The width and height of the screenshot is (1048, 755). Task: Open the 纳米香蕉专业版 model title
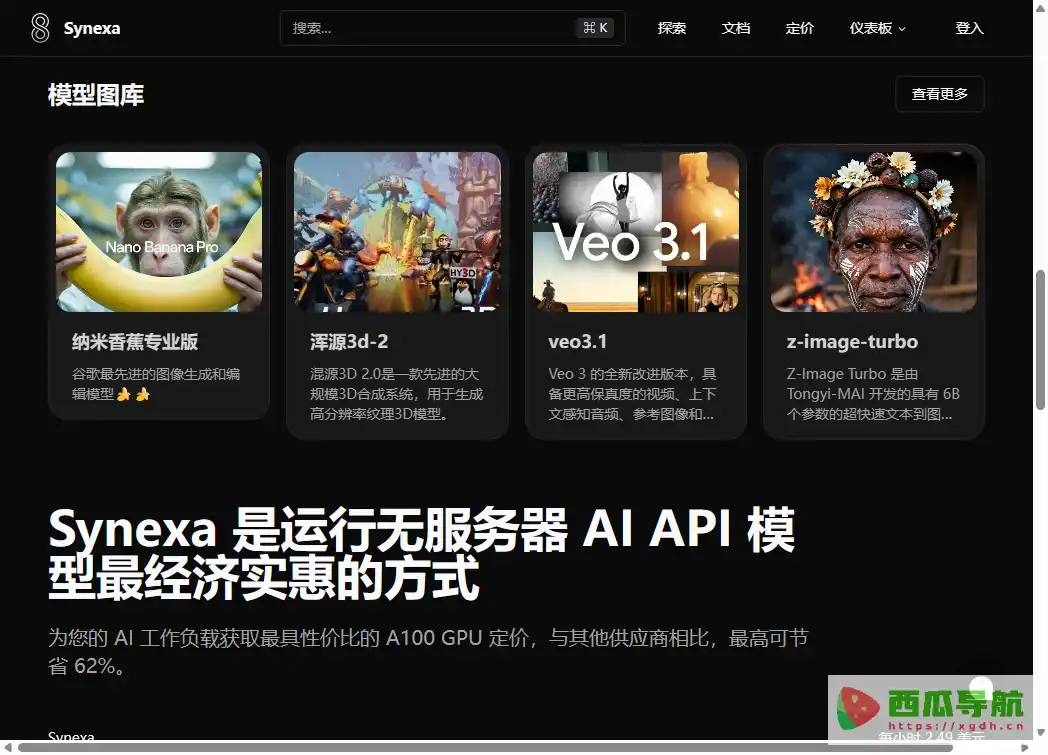point(135,341)
